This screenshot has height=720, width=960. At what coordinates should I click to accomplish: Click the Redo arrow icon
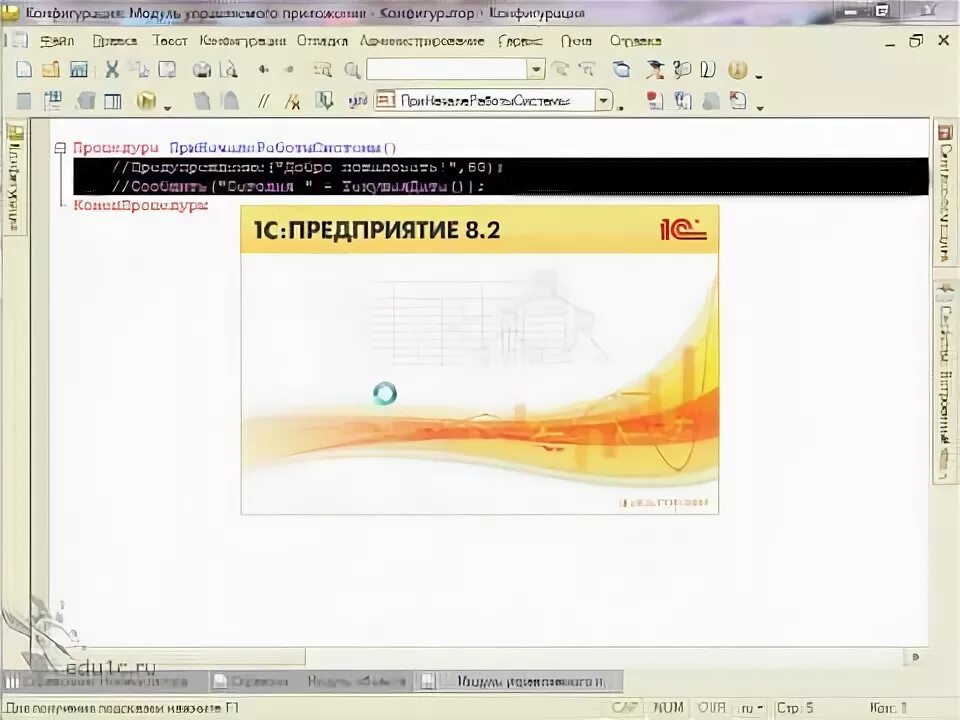[x=289, y=70]
